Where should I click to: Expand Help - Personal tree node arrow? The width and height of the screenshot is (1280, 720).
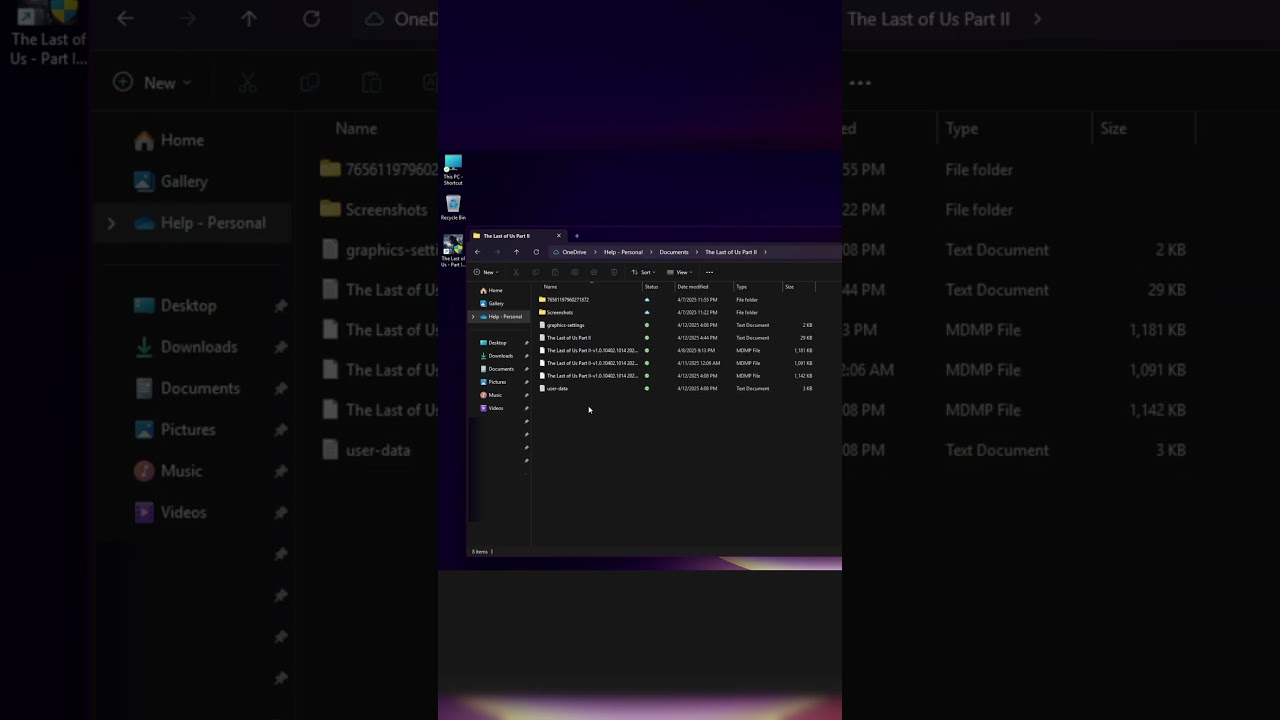473,317
